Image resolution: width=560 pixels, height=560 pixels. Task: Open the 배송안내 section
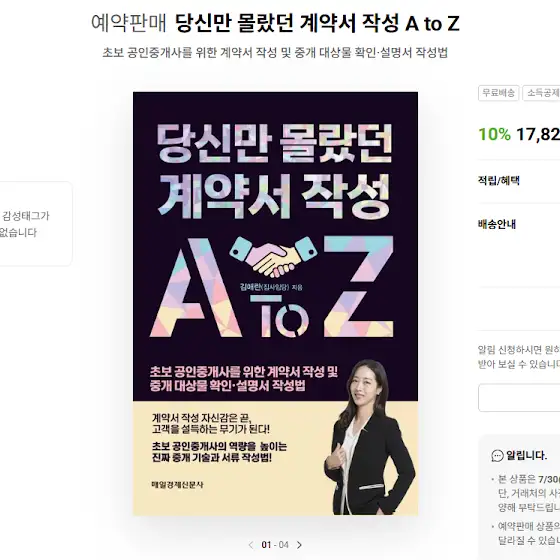[x=497, y=224]
